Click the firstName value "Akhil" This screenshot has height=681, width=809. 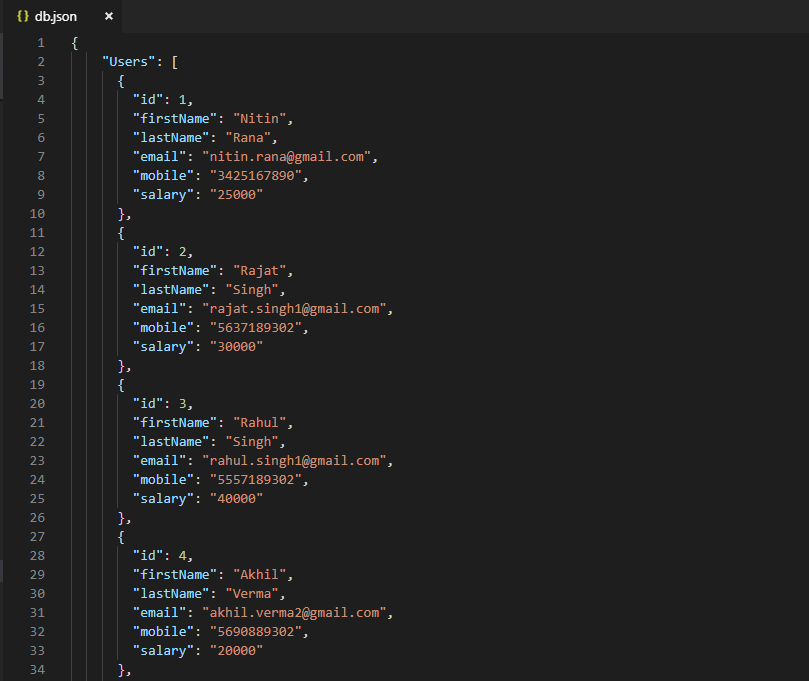click(x=258, y=574)
